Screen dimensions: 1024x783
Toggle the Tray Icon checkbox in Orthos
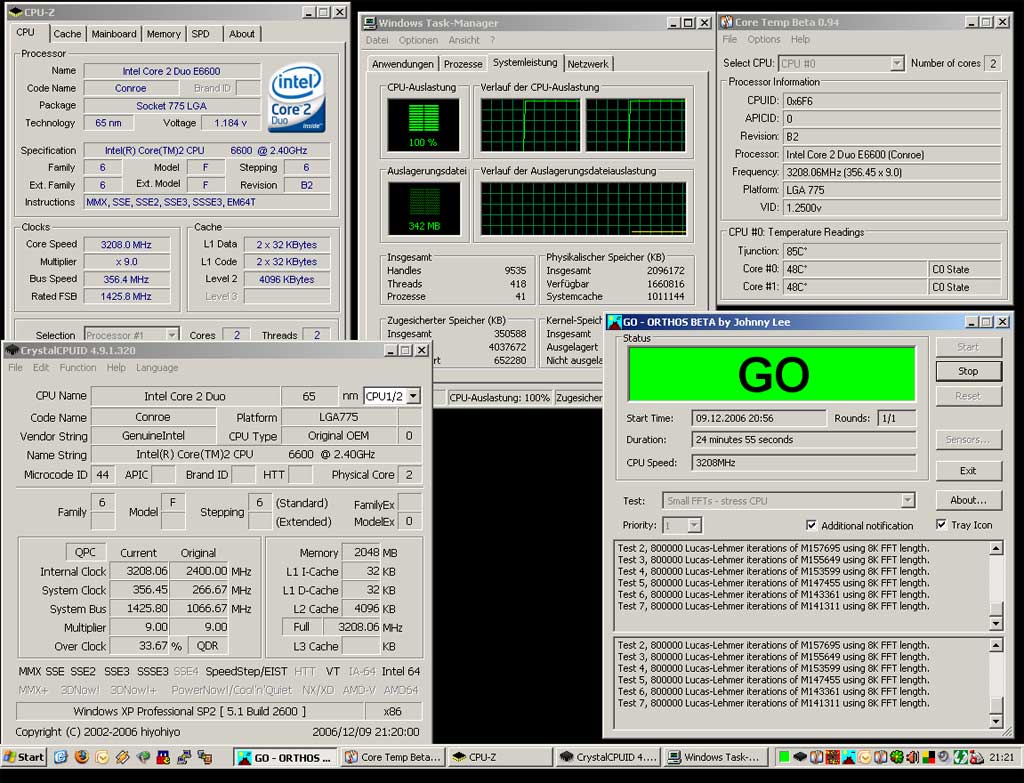[941, 524]
